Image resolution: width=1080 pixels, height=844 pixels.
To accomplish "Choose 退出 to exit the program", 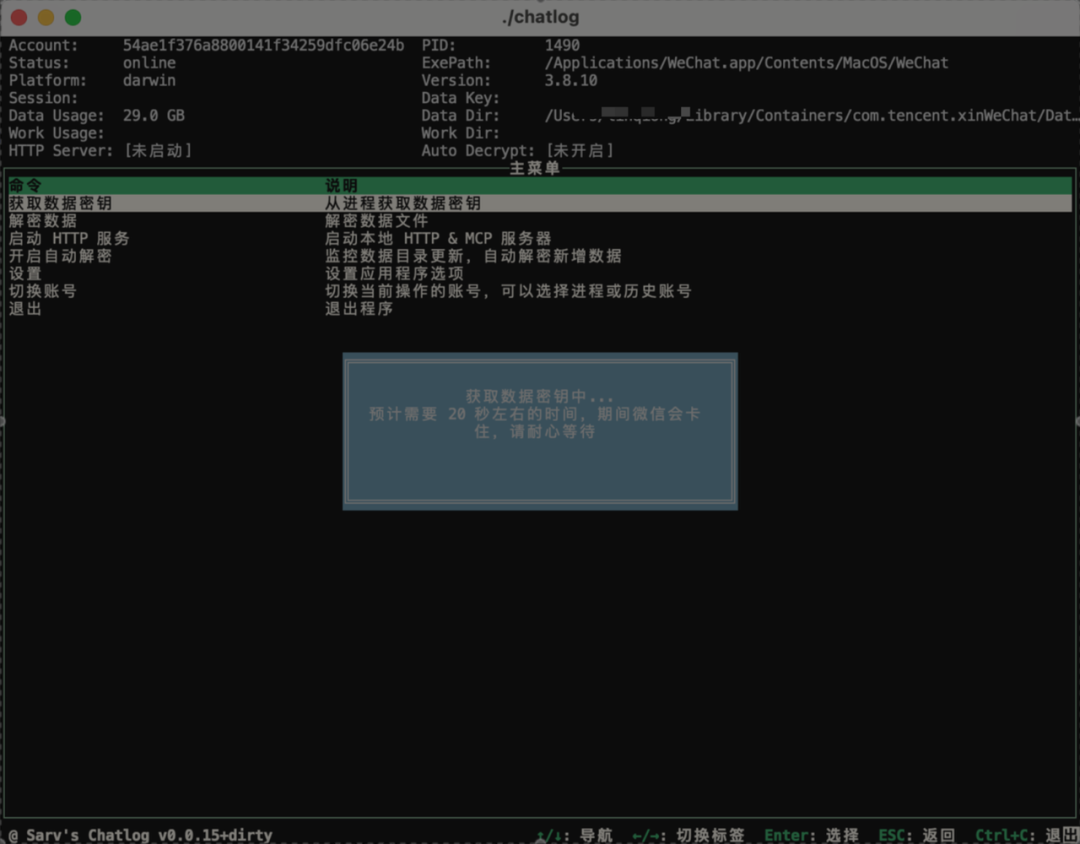I will pos(24,309).
